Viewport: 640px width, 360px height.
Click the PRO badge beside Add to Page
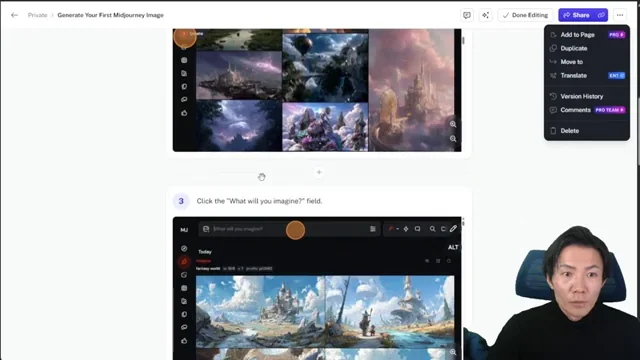[x=616, y=35]
